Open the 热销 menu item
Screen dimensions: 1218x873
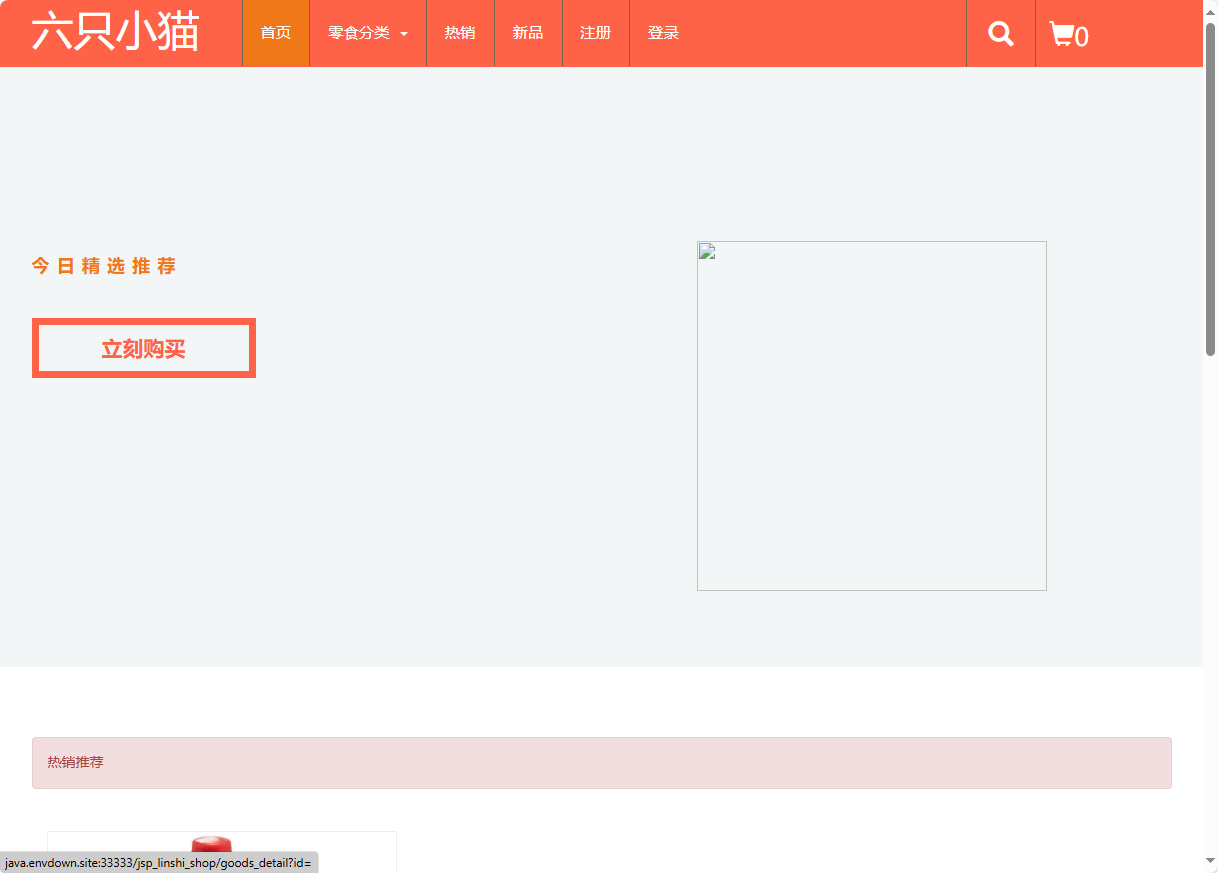tap(460, 33)
